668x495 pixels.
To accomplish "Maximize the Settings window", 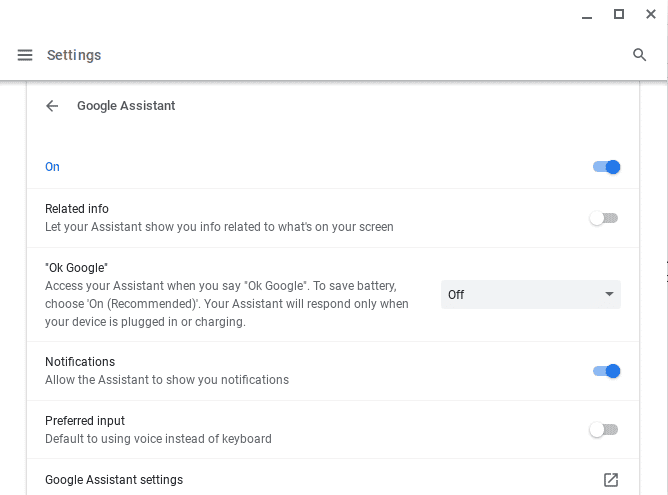I will coord(619,14).
